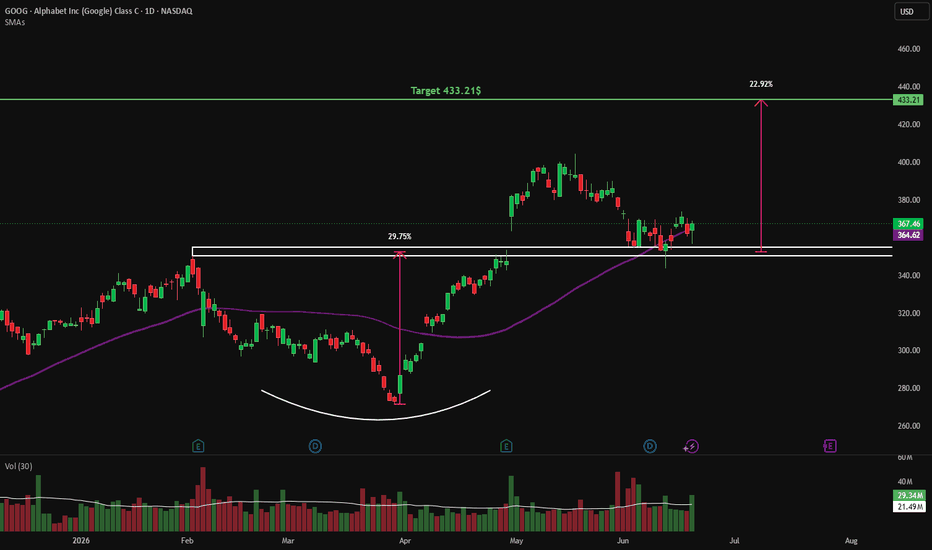932x550 pixels.
Task: Click the Vol (30) indicator label
Action: click(x=18, y=466)
